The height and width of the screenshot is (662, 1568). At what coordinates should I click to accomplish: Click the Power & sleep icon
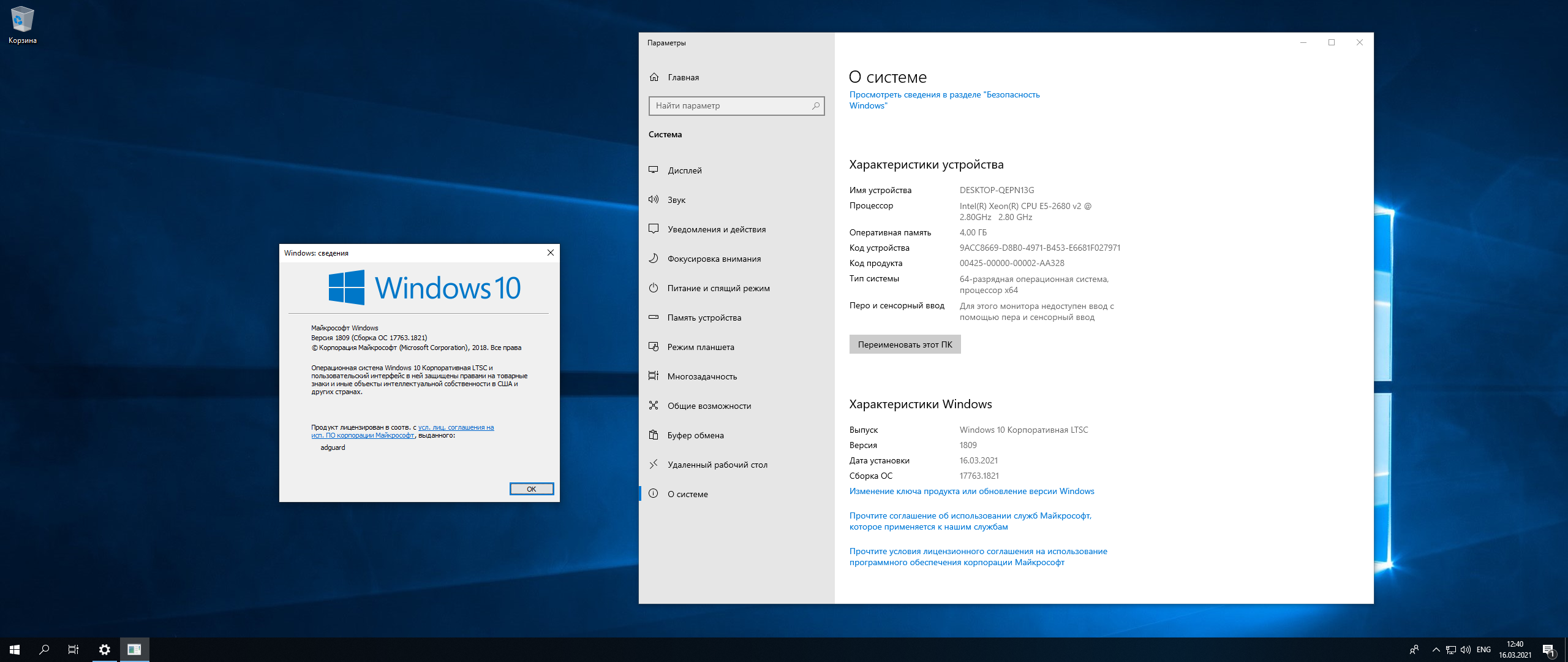(654, 287)
